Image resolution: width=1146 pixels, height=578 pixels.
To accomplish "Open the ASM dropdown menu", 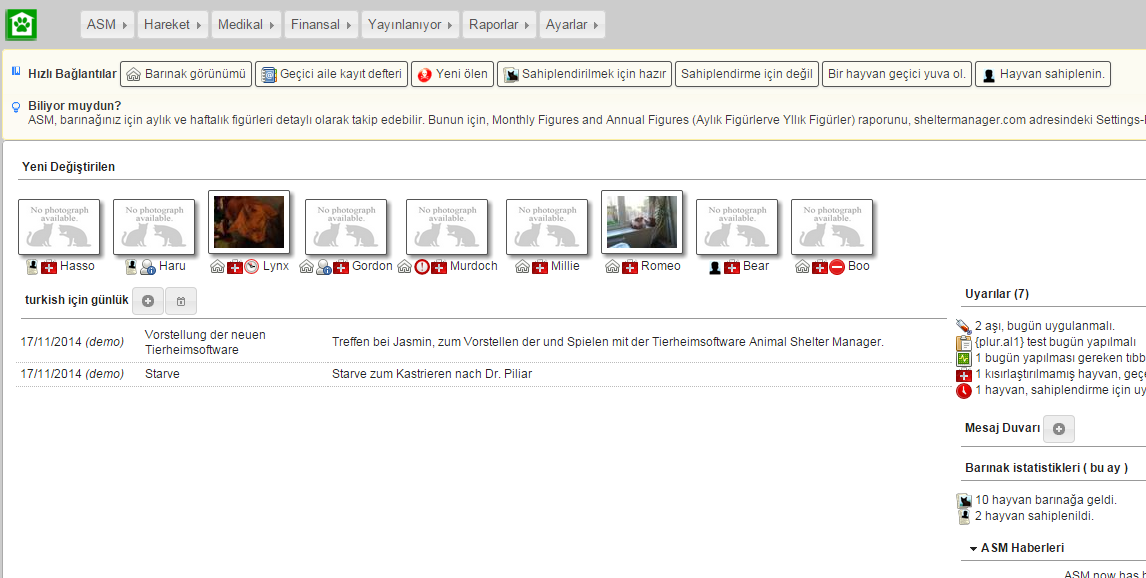I will tap(107, 25).
